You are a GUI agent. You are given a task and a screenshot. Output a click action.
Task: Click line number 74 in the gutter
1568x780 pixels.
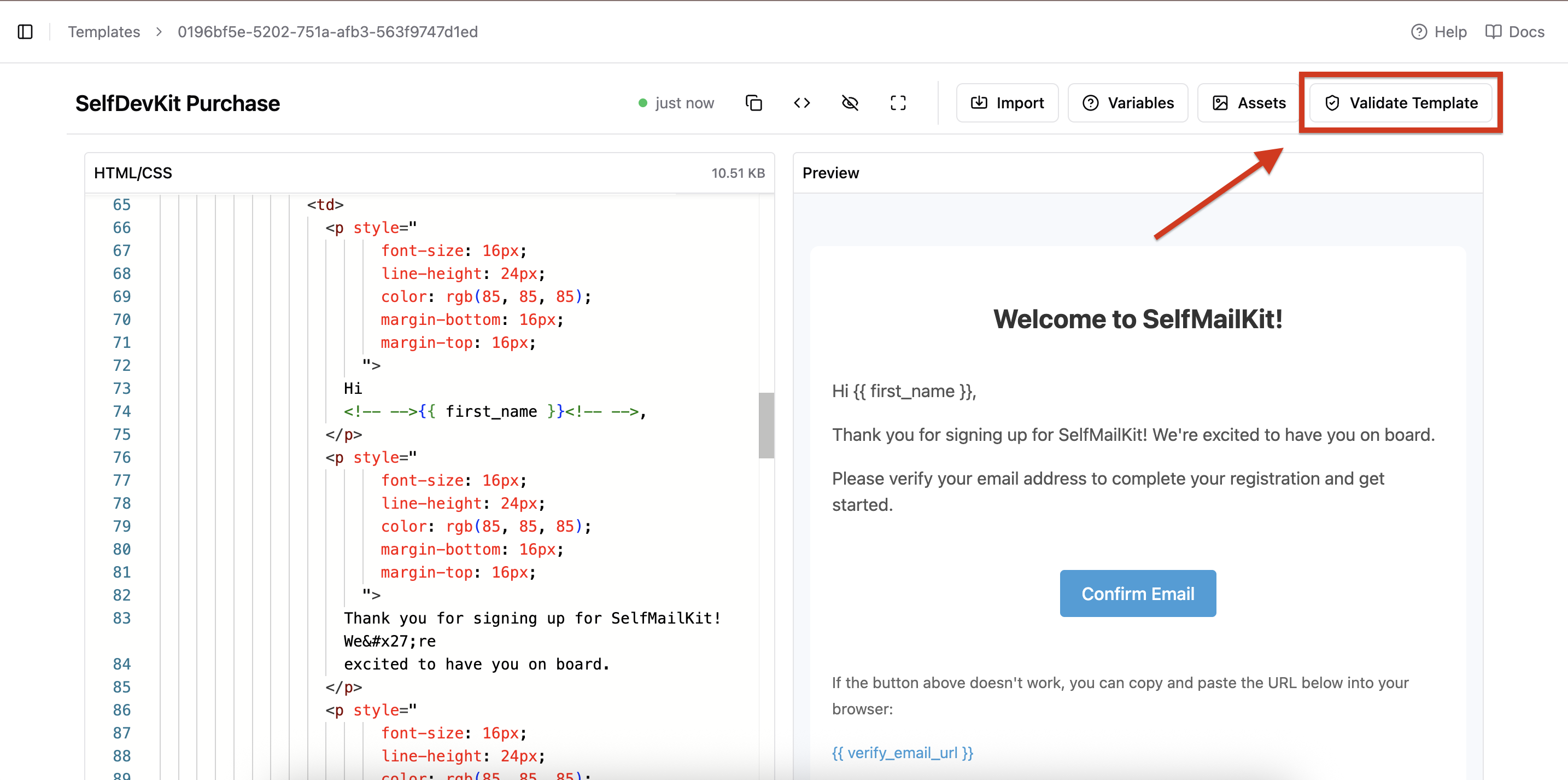point(122,411)
